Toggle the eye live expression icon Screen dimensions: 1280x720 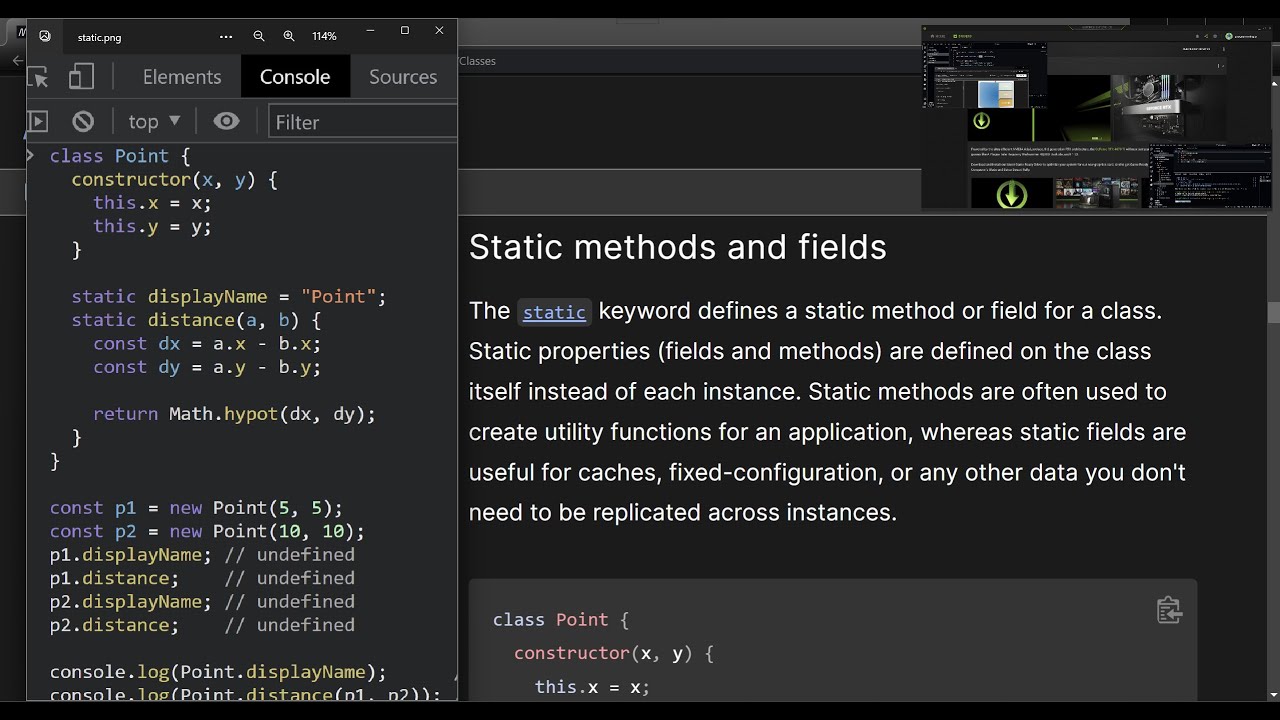point(227,122)
